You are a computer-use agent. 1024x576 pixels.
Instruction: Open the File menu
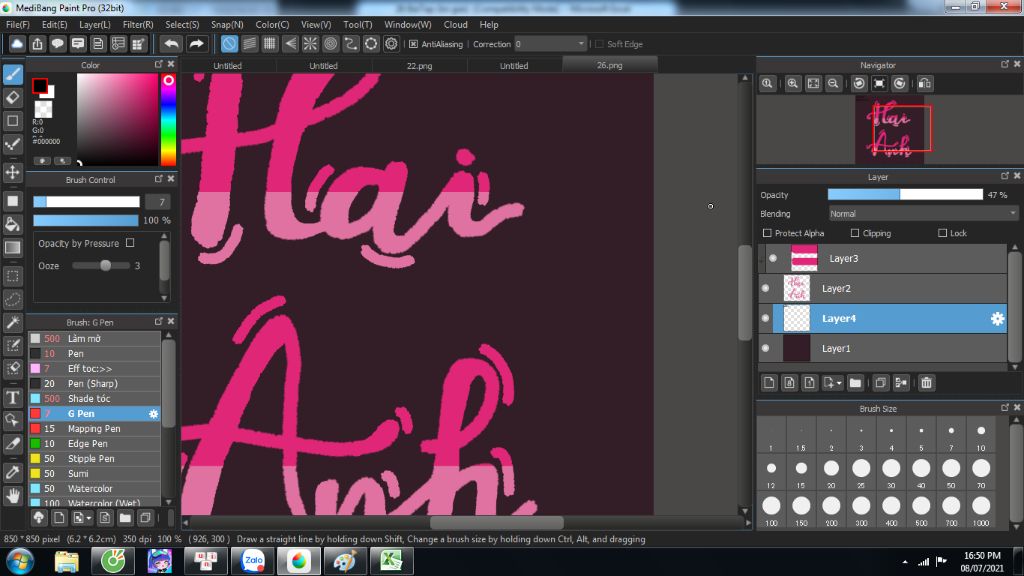tap(18, 25)
